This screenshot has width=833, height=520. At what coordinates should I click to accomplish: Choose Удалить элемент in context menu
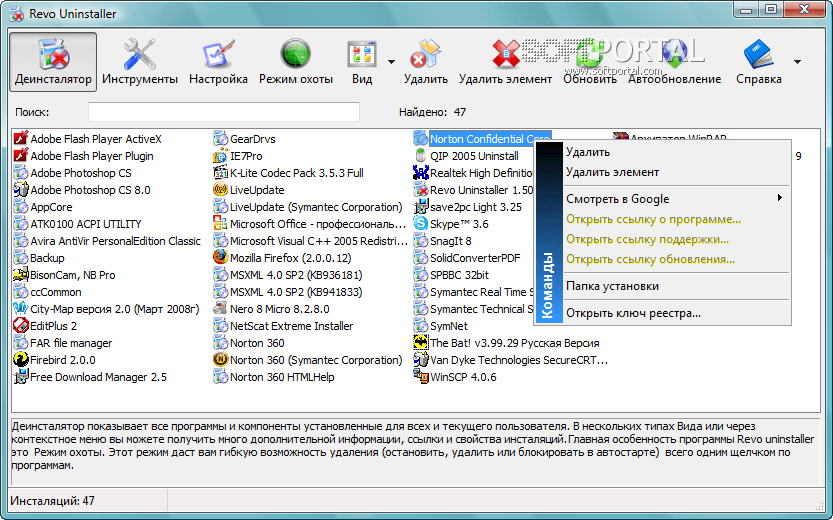(x=612, y=173)
